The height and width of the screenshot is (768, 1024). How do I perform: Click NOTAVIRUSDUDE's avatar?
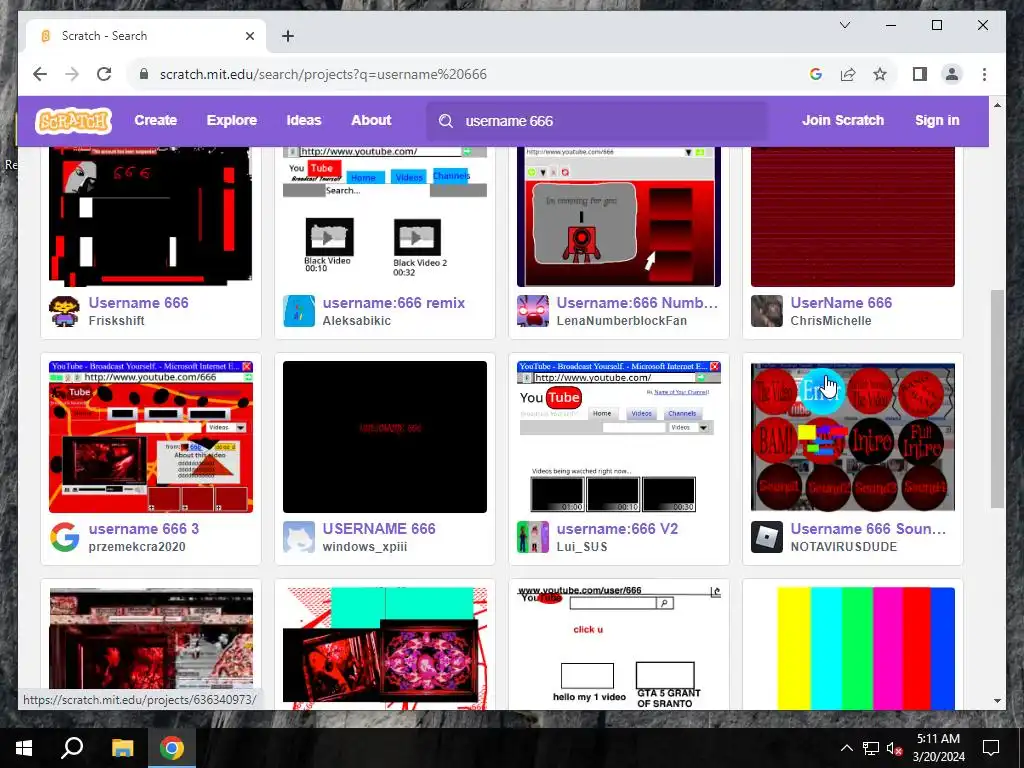pos(767,537)
